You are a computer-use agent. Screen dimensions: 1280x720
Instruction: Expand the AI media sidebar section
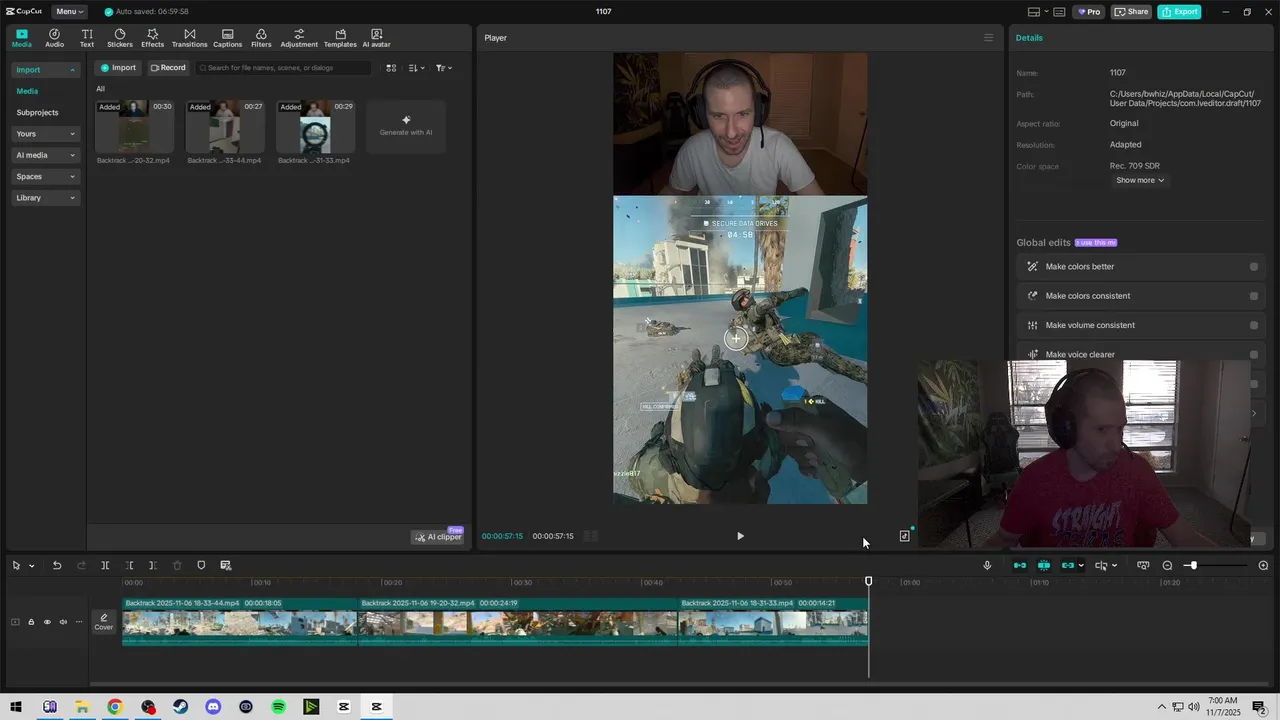(x=45, y=155)
